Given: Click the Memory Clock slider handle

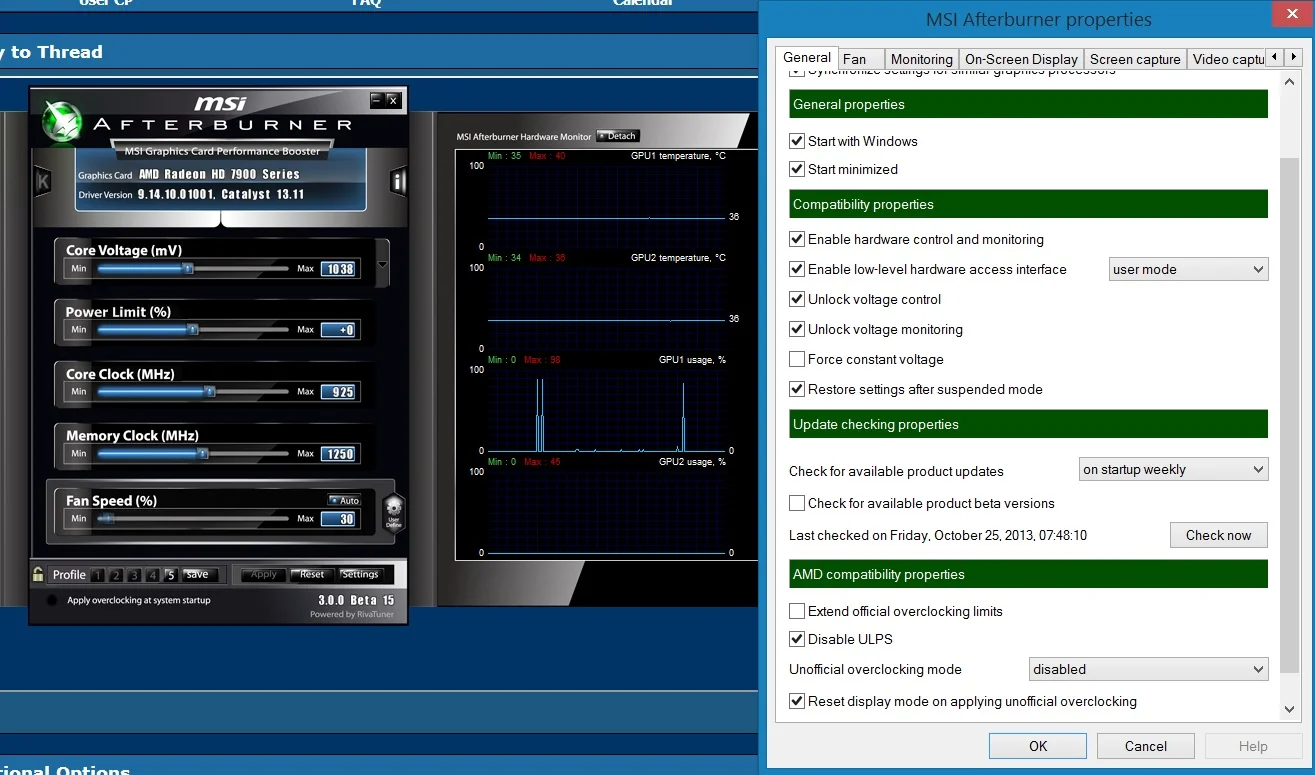Looking at the screenshot, I should coord(203,454).
